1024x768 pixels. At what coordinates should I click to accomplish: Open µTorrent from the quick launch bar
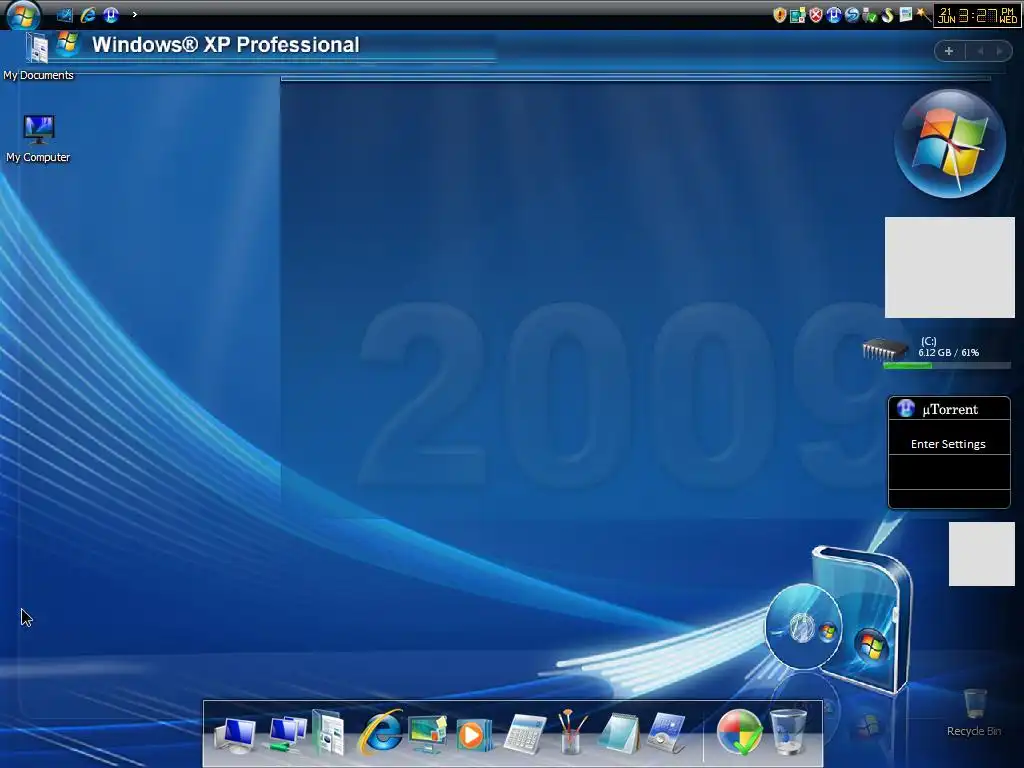point(110,14)
